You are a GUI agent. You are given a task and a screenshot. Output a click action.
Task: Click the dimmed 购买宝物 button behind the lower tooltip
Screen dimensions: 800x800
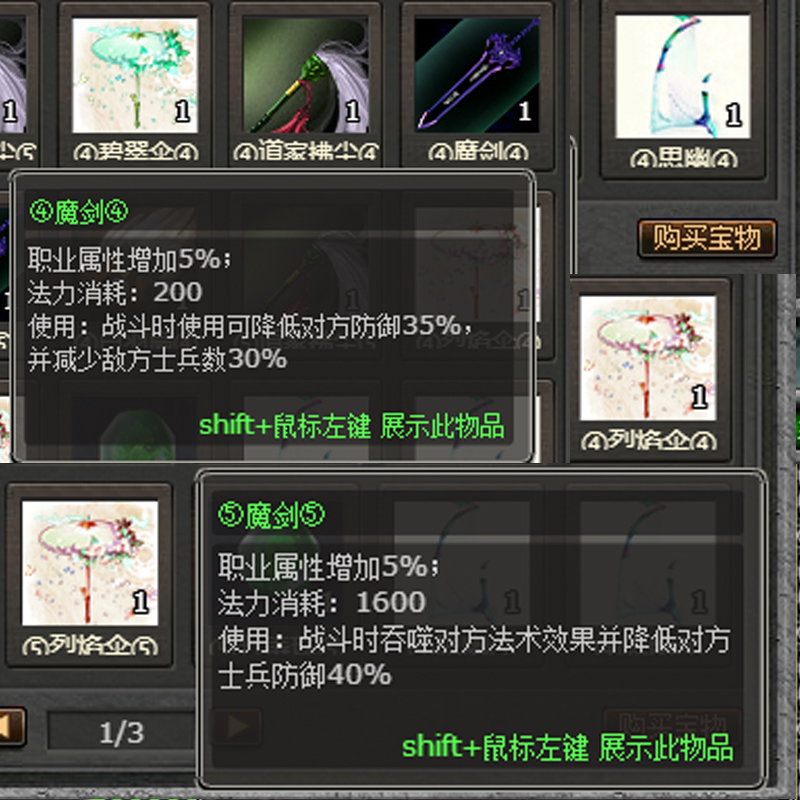[672, 723]
